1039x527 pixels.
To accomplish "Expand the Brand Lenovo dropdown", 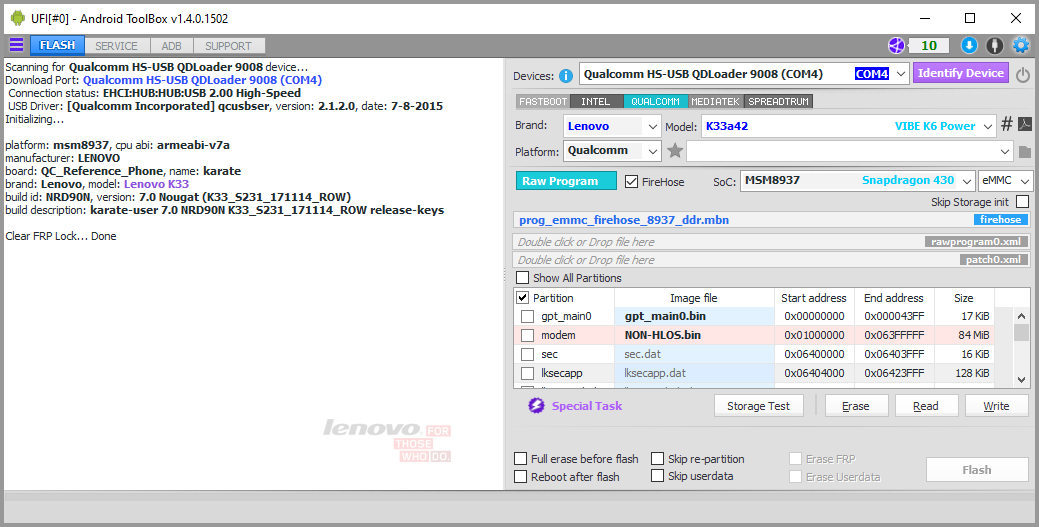I will click(x=653, y=126).
